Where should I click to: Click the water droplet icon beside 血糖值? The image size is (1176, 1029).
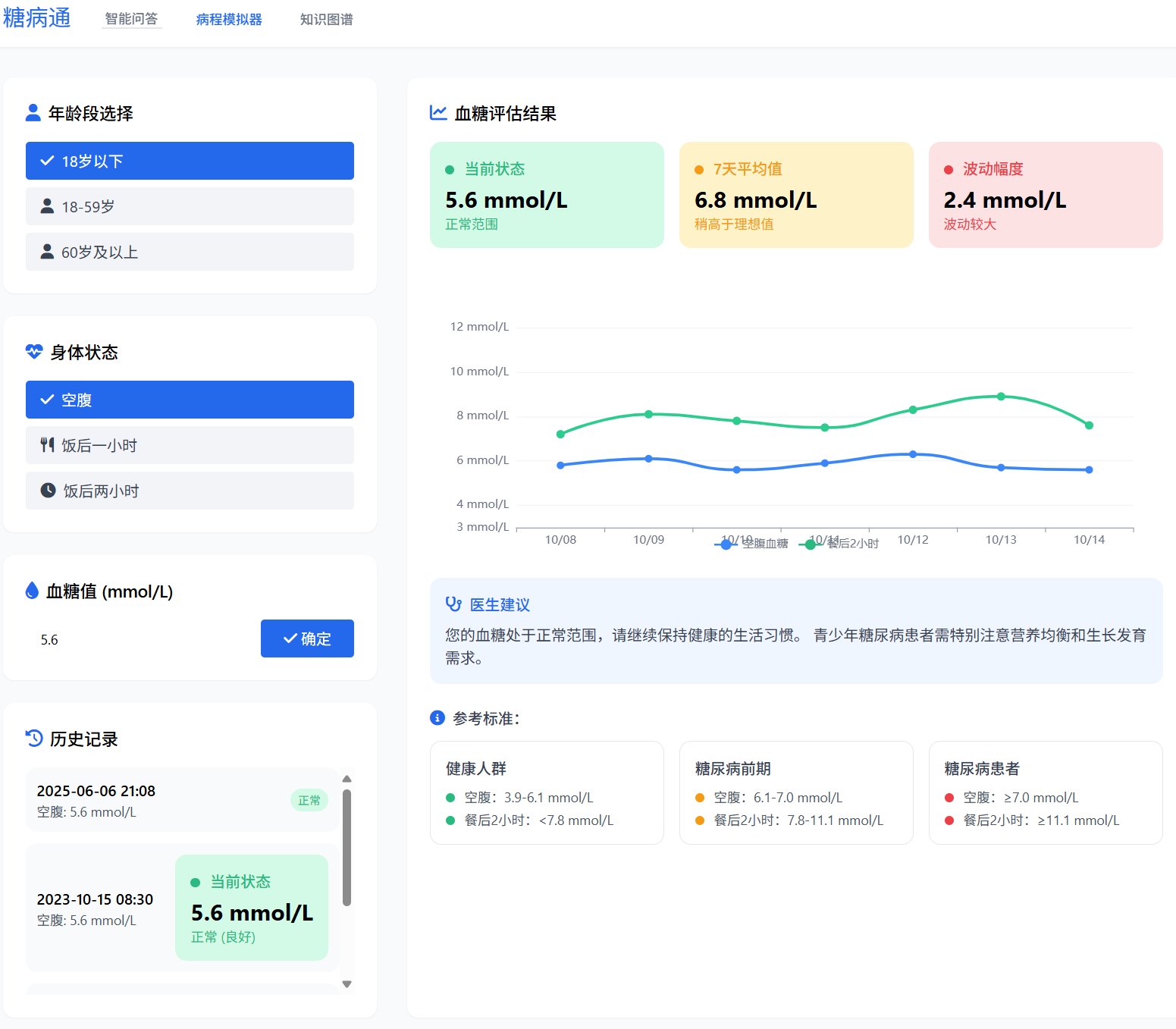[32, 590]
